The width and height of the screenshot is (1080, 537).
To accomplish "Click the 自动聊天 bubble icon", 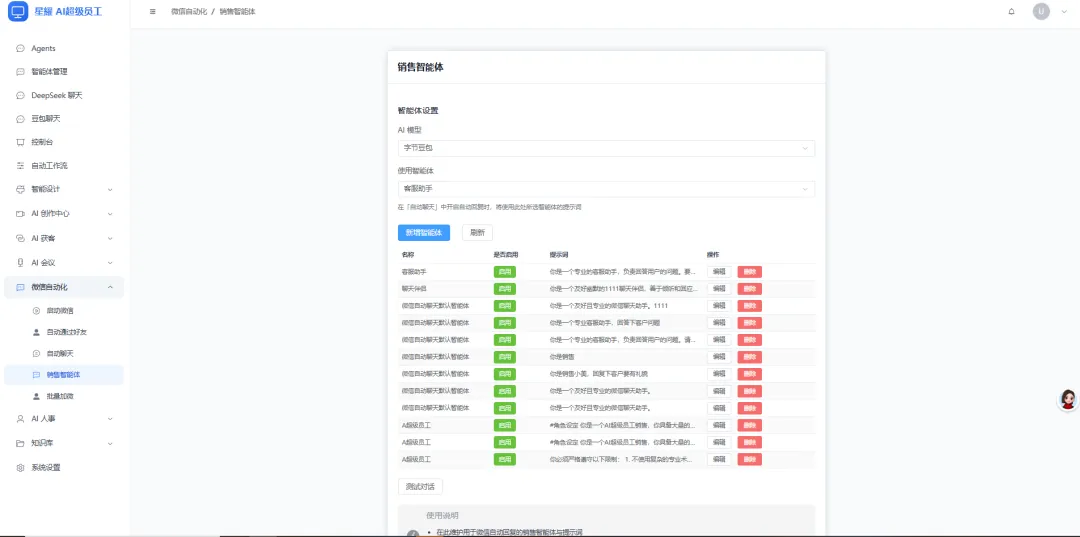I will click(x=37, y=353).
